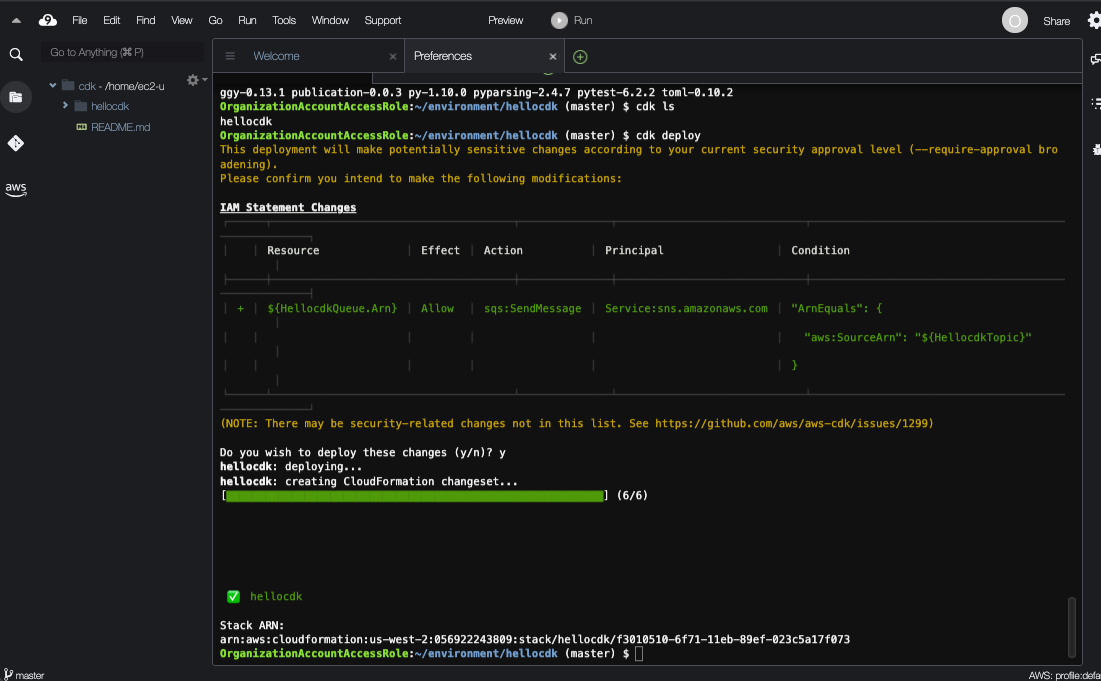Close the Preferences tab
The image size is (1101, 681).
553,56
